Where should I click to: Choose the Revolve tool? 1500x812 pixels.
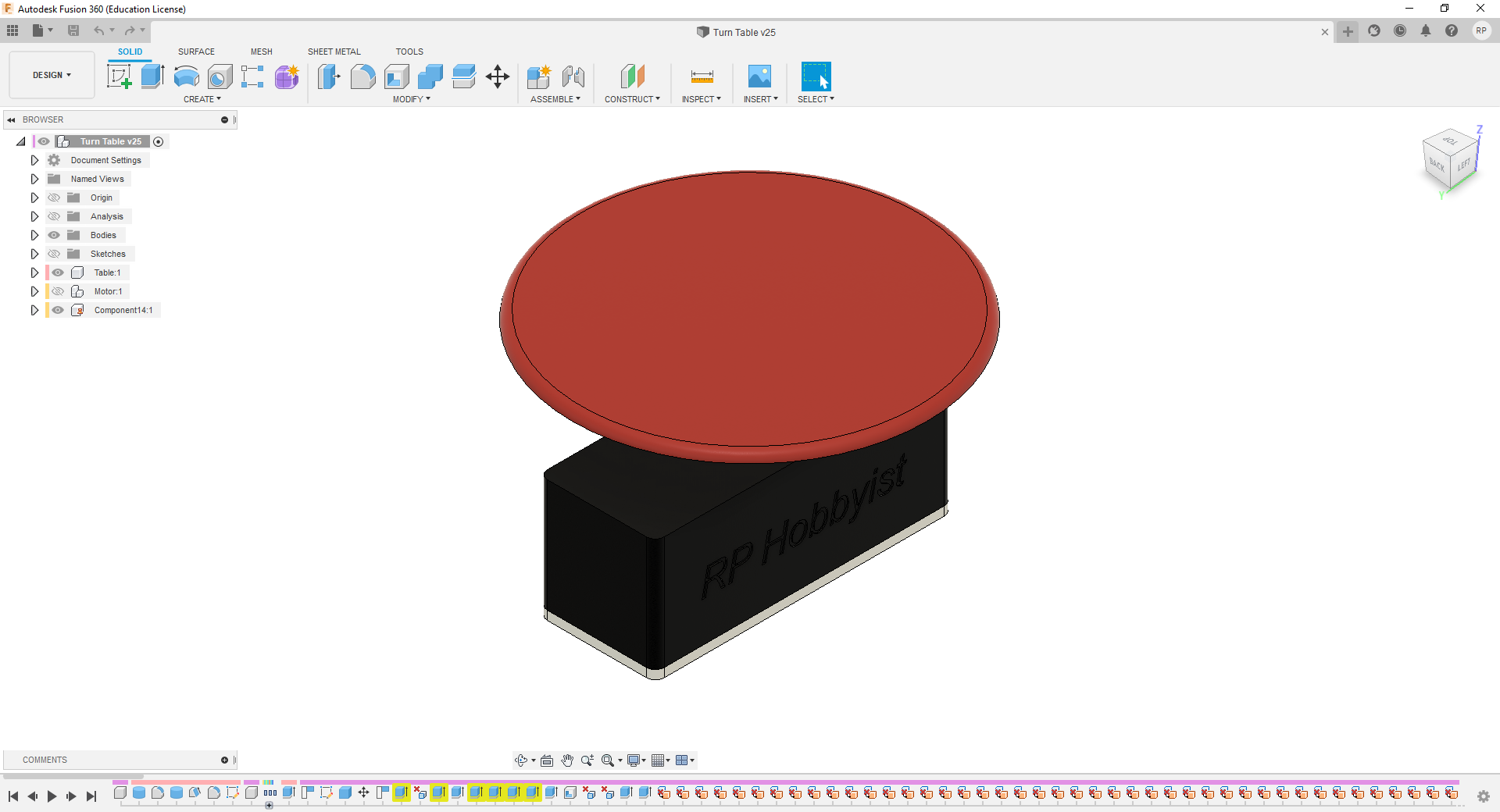186,77
